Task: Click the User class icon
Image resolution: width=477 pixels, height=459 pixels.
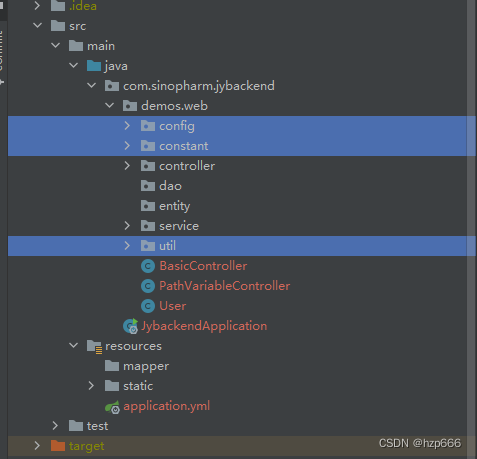Action: pos(148,306)
